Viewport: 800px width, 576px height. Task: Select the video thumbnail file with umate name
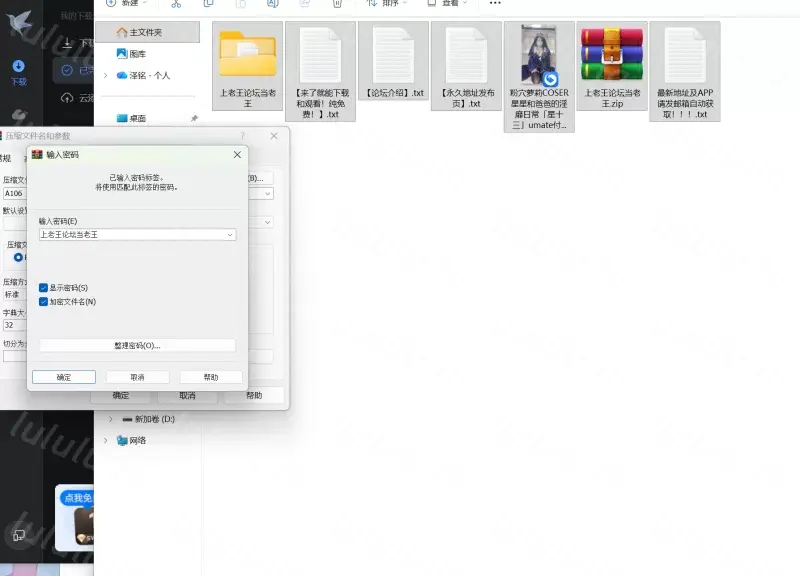point(539,77)
